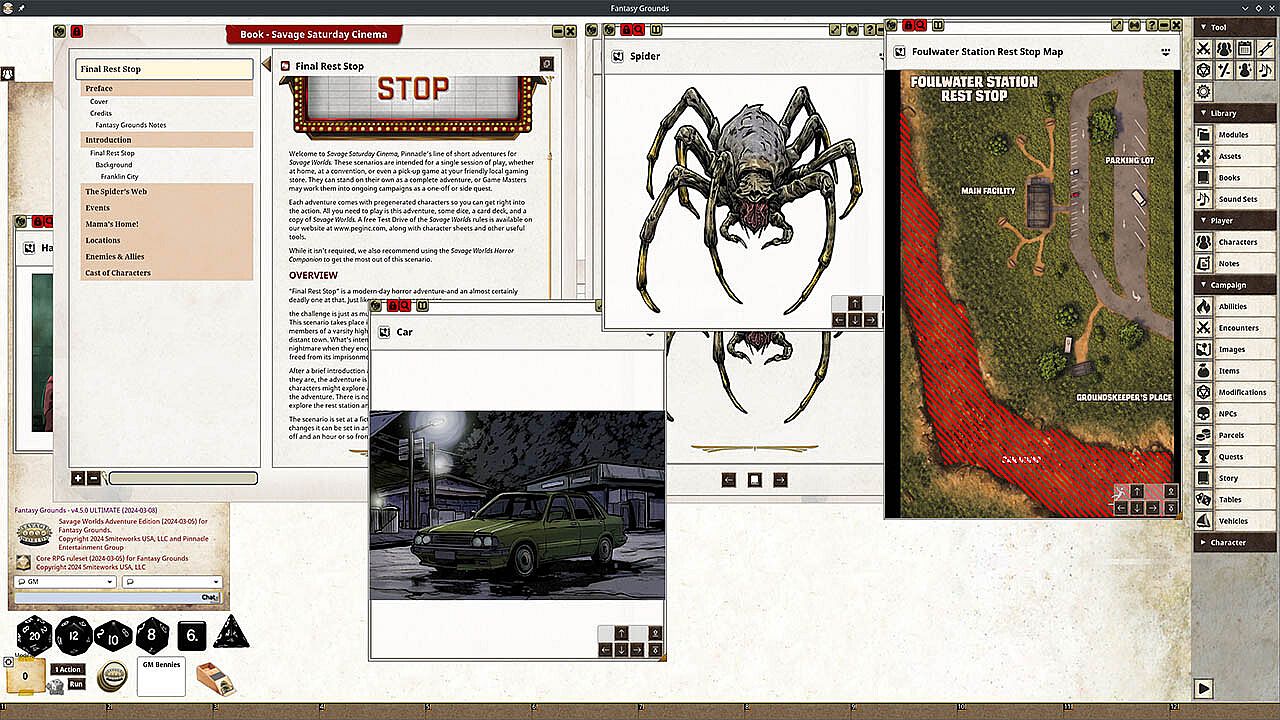Viewport: 1280px width, 720px height.
Task: Pick up the d8 die
Action: click(152, 635)
